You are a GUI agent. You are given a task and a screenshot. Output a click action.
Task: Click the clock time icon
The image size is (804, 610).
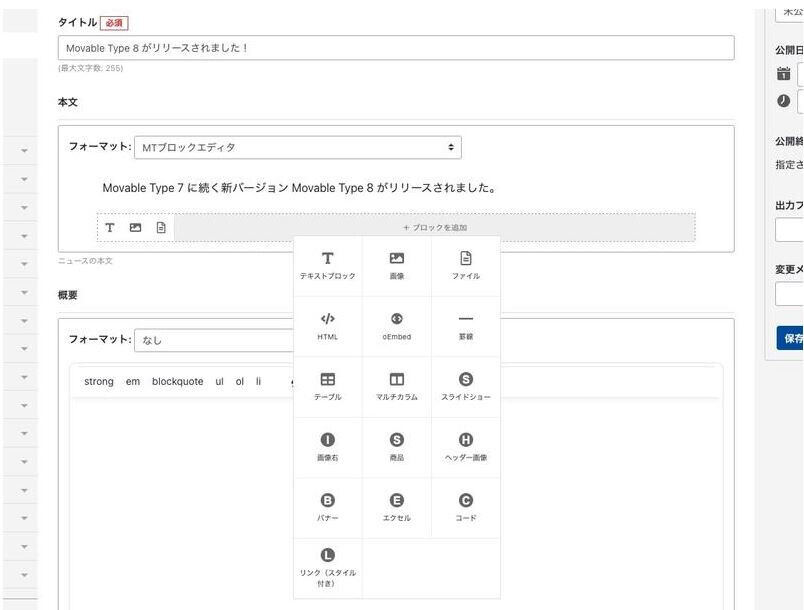tap(783, 100)
